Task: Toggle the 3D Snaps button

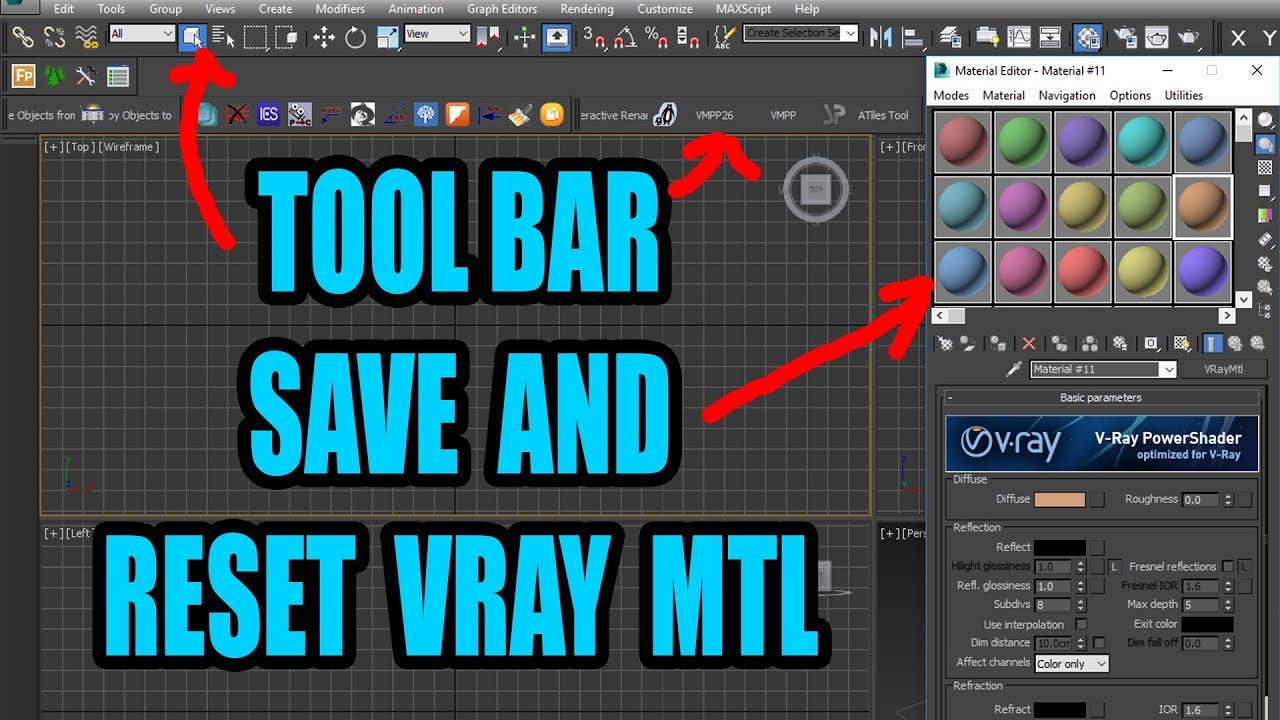Action: [x=594, y=38]
